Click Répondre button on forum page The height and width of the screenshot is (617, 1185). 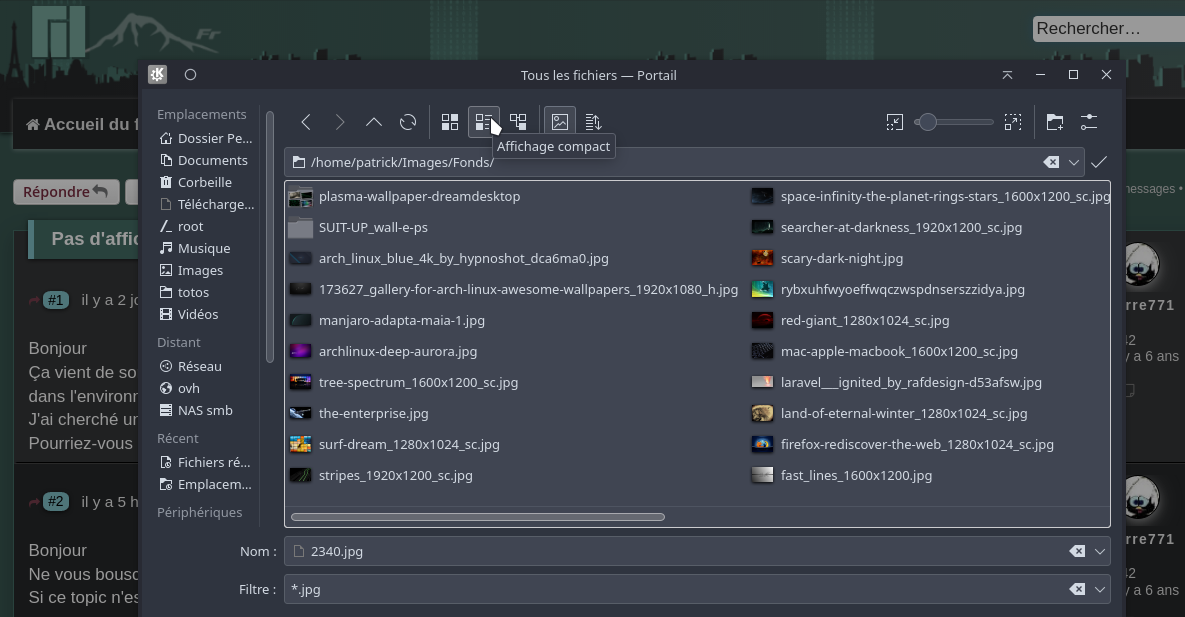point(66,192)
